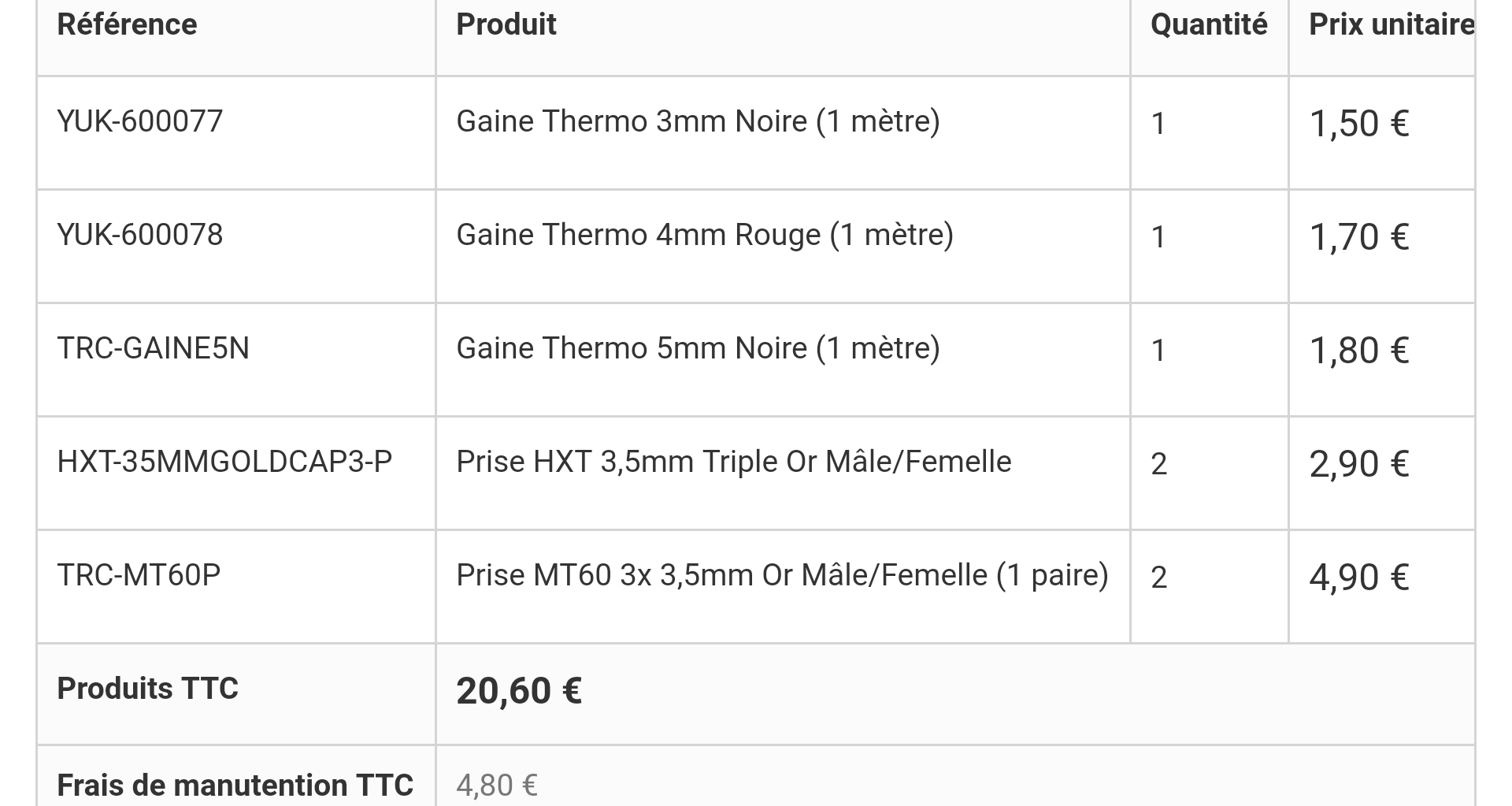1512x806 pixels.
Task: Select the Produit column header
Action: point(506,24)
